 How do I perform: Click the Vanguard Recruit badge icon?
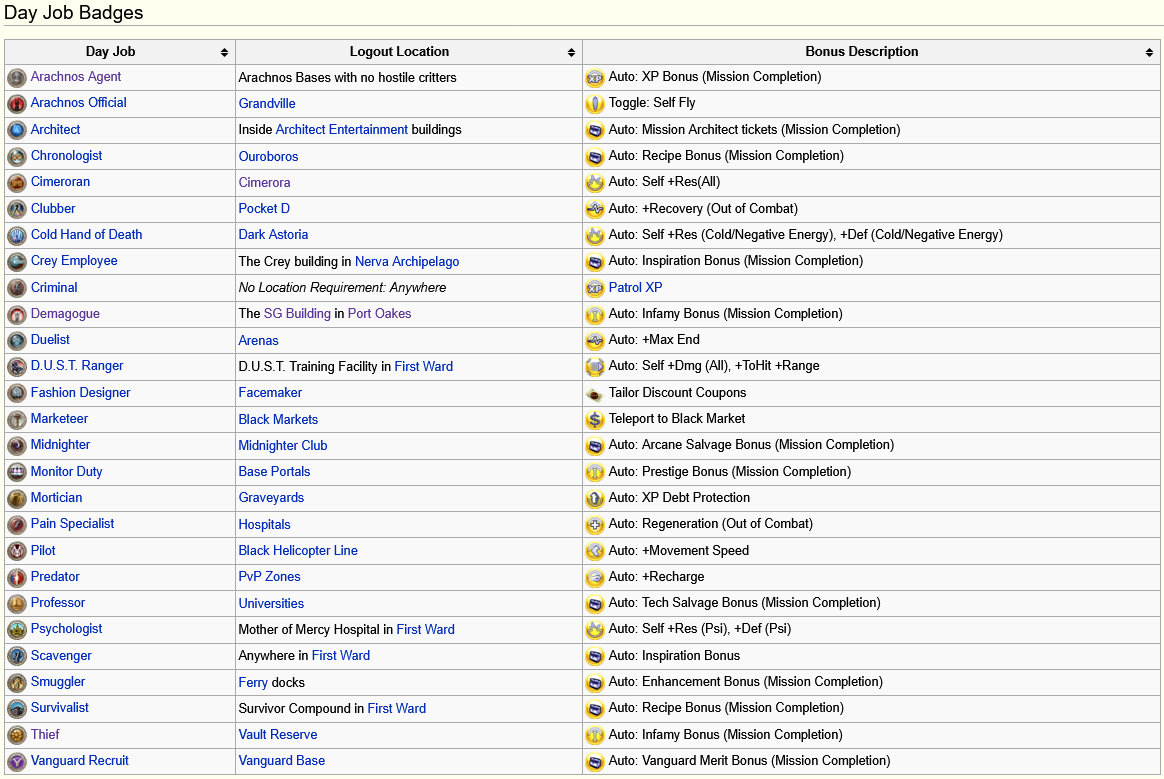coord(16,761)
